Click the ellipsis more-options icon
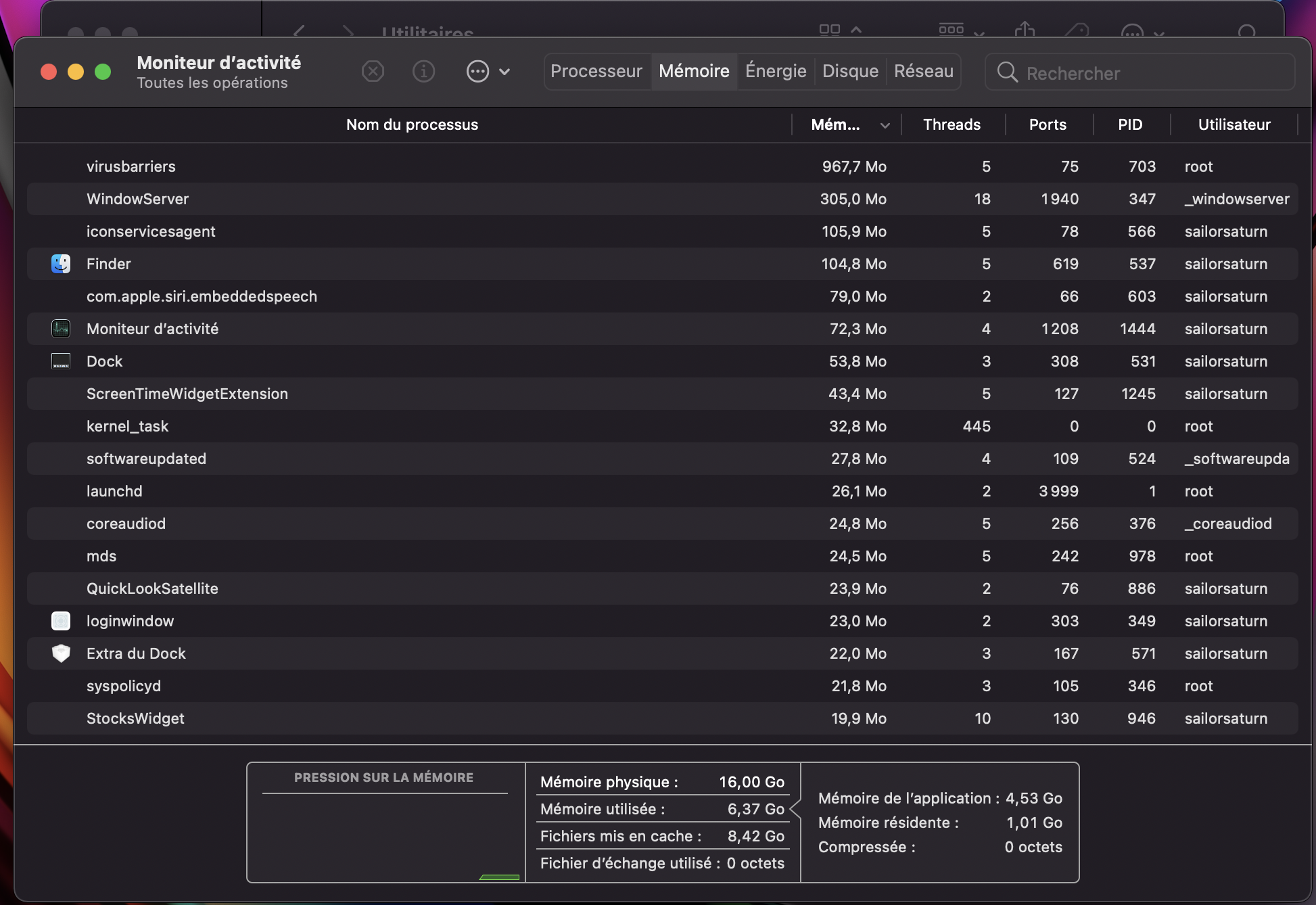The image size is (1316, 905). point(477,71)
